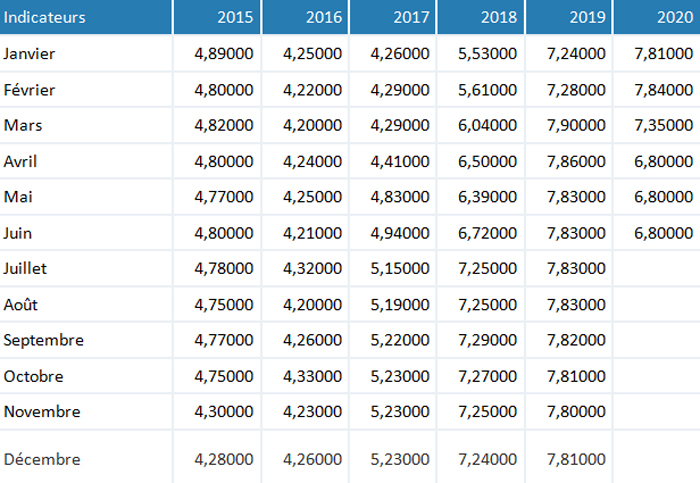Select the 2015 column header
Screen dimensions: 700x483
(x=217, y=17)
